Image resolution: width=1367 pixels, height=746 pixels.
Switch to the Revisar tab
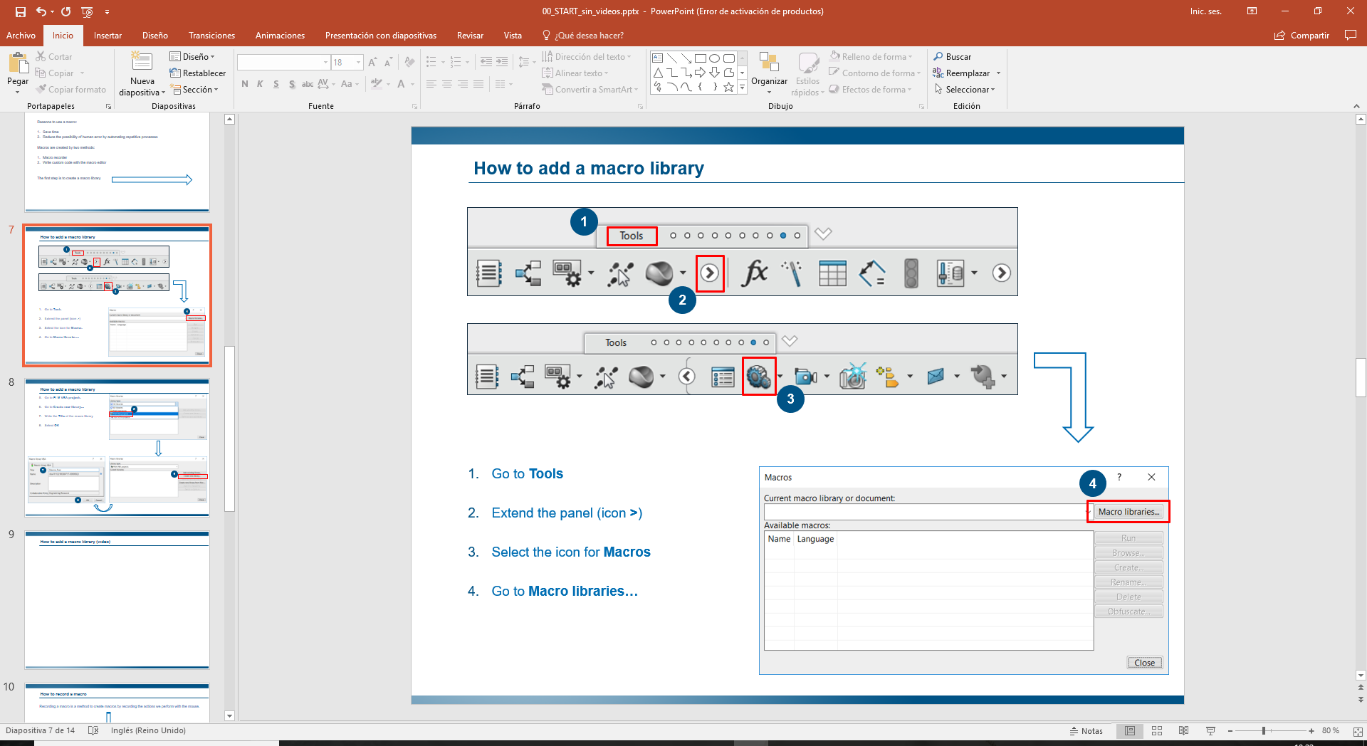[470, 35]
